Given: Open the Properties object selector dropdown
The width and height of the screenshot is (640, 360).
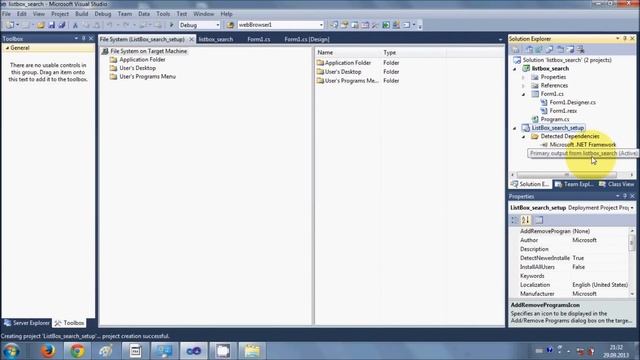Looking at the screenshot, I should [x=632, y=208].
